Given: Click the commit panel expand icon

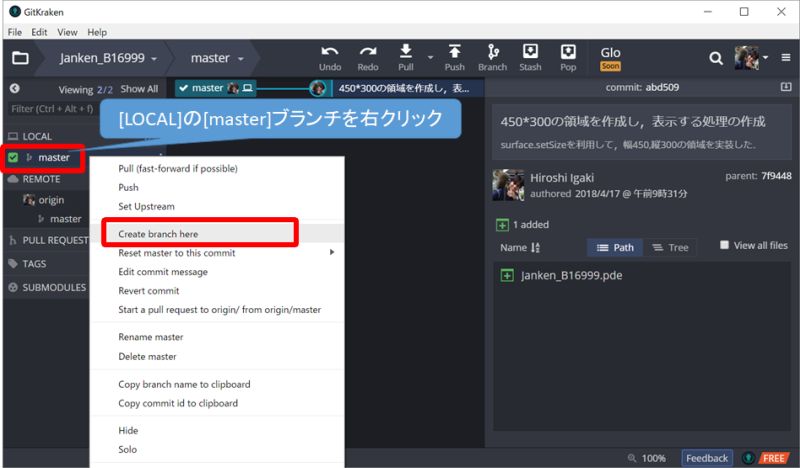Looking at the screenshot, I should (786, 87).
